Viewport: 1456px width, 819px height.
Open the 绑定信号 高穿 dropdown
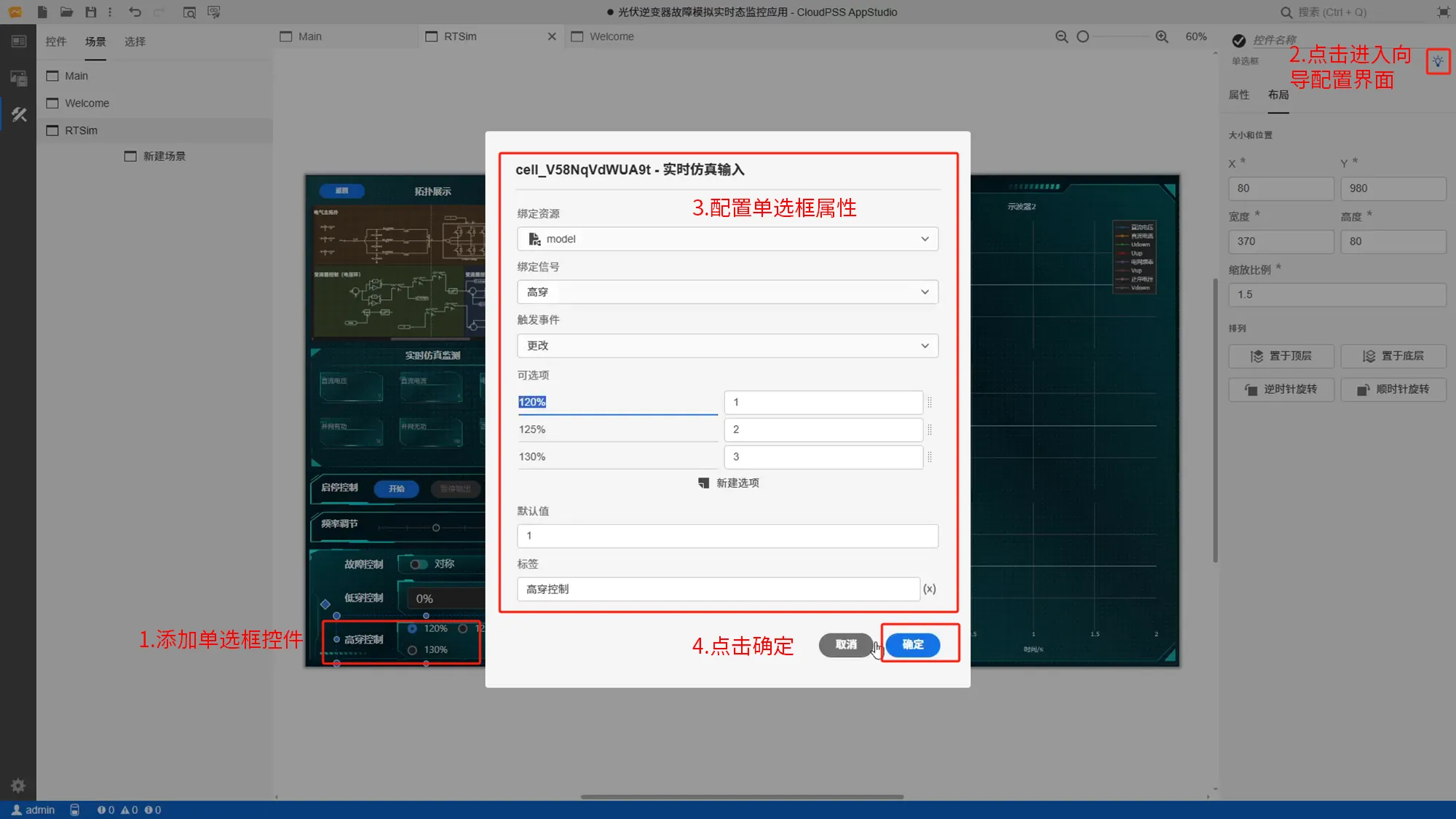tap(727, 292)
